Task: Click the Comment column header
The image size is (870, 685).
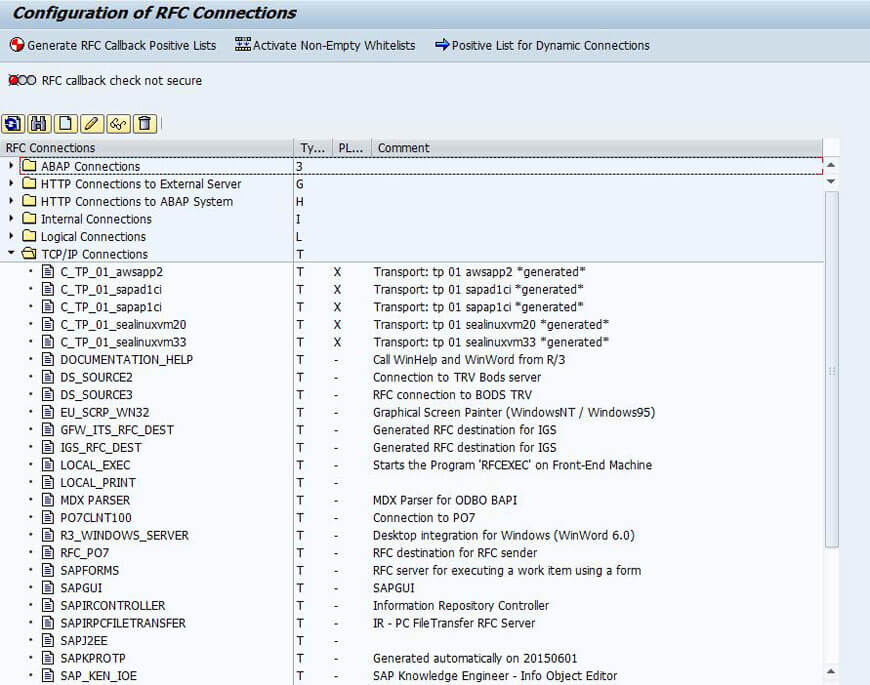Action: (403, 148)
